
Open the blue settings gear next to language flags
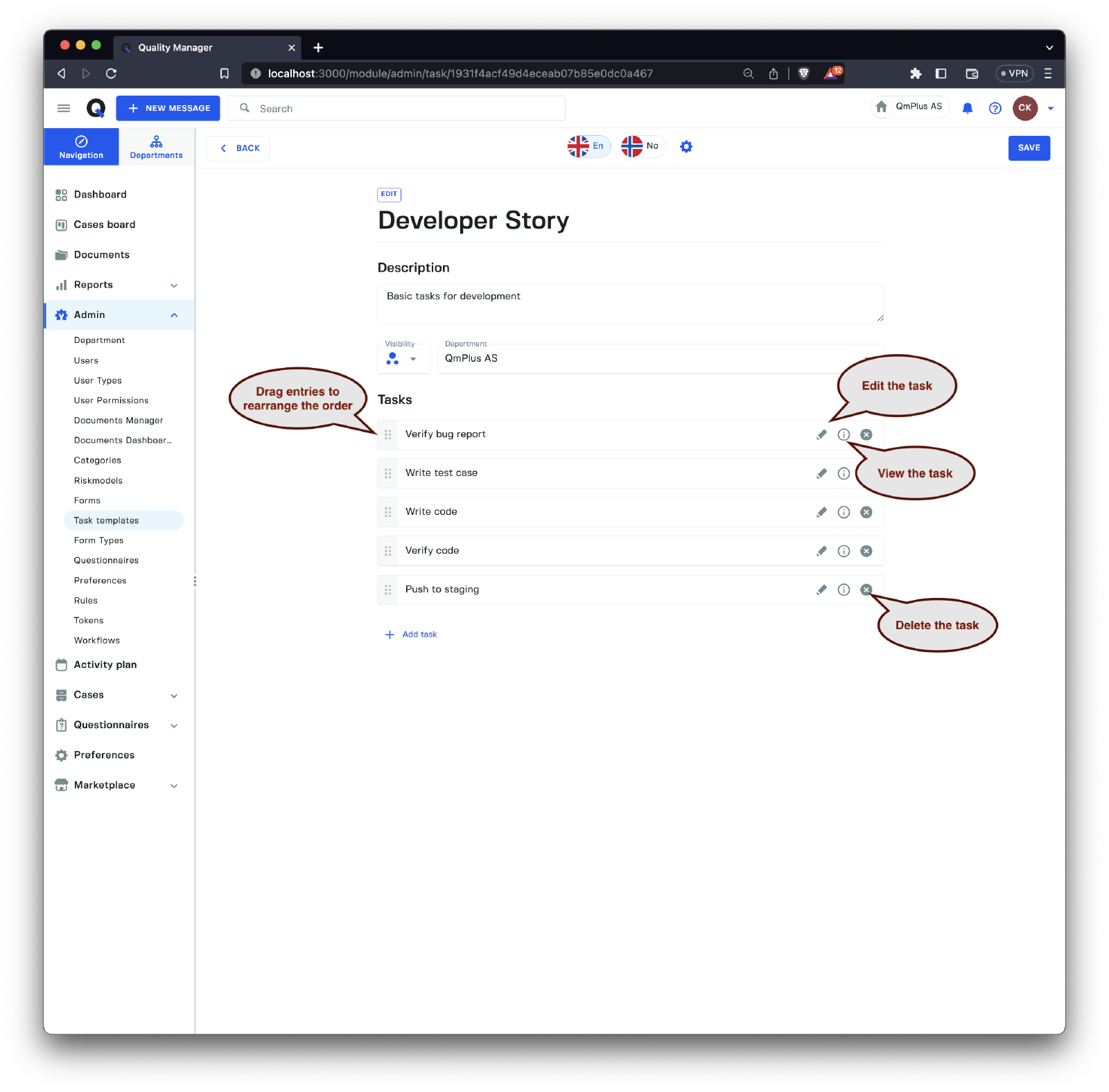(x=686, y=147)
